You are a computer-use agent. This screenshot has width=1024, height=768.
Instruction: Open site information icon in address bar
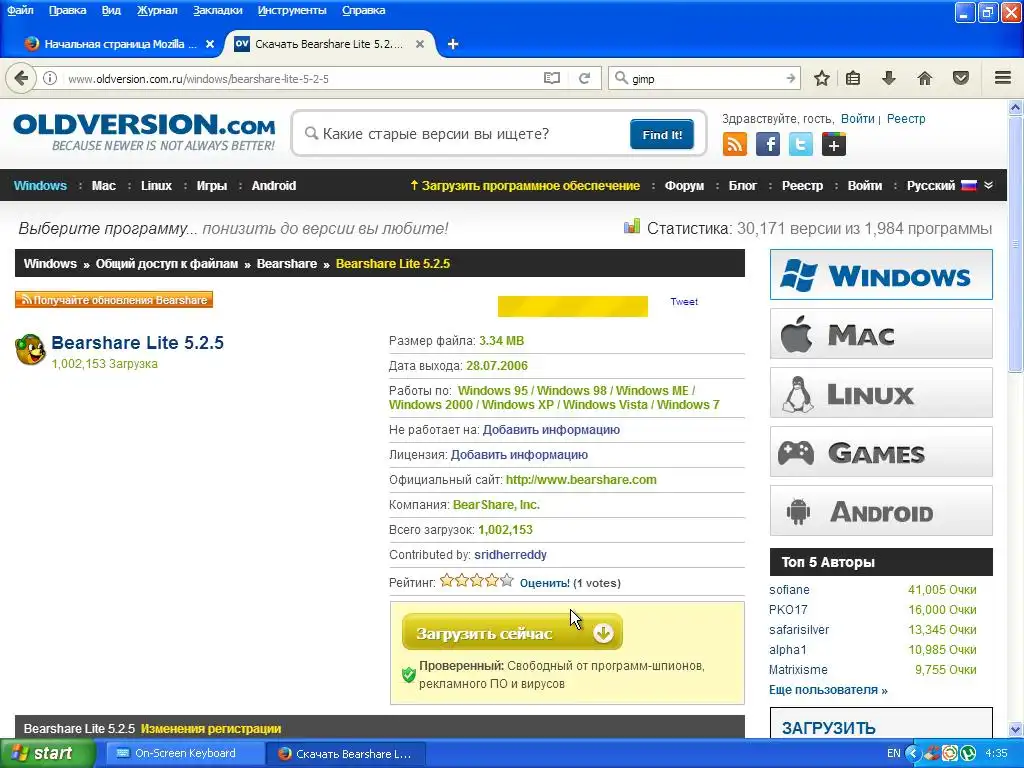[50, 78]
